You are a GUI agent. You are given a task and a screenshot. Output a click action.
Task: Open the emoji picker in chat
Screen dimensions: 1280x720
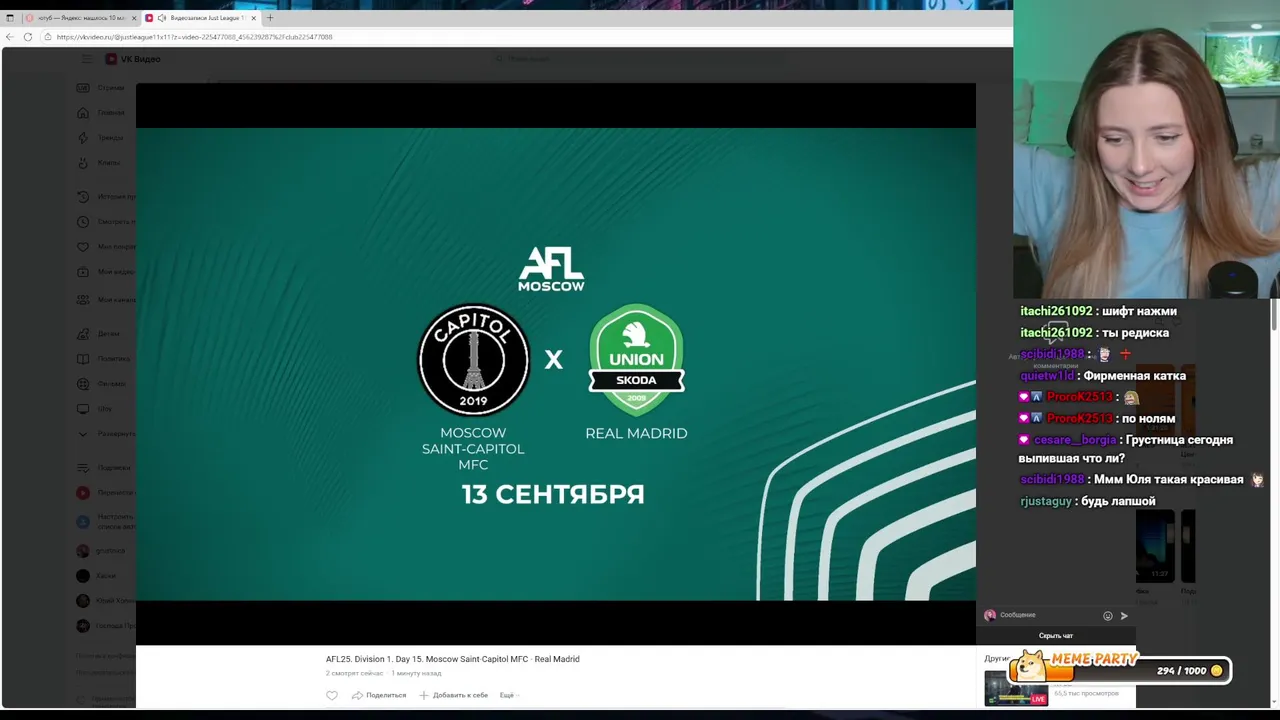(x=1107, y=616)
